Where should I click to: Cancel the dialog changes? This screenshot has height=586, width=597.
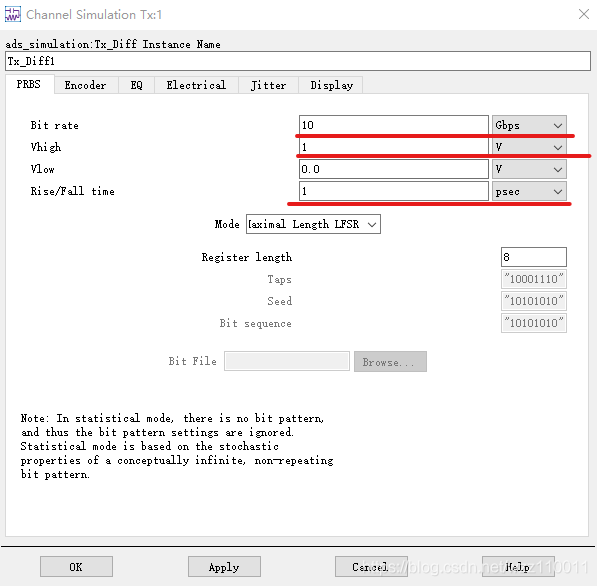coord(371,567)
